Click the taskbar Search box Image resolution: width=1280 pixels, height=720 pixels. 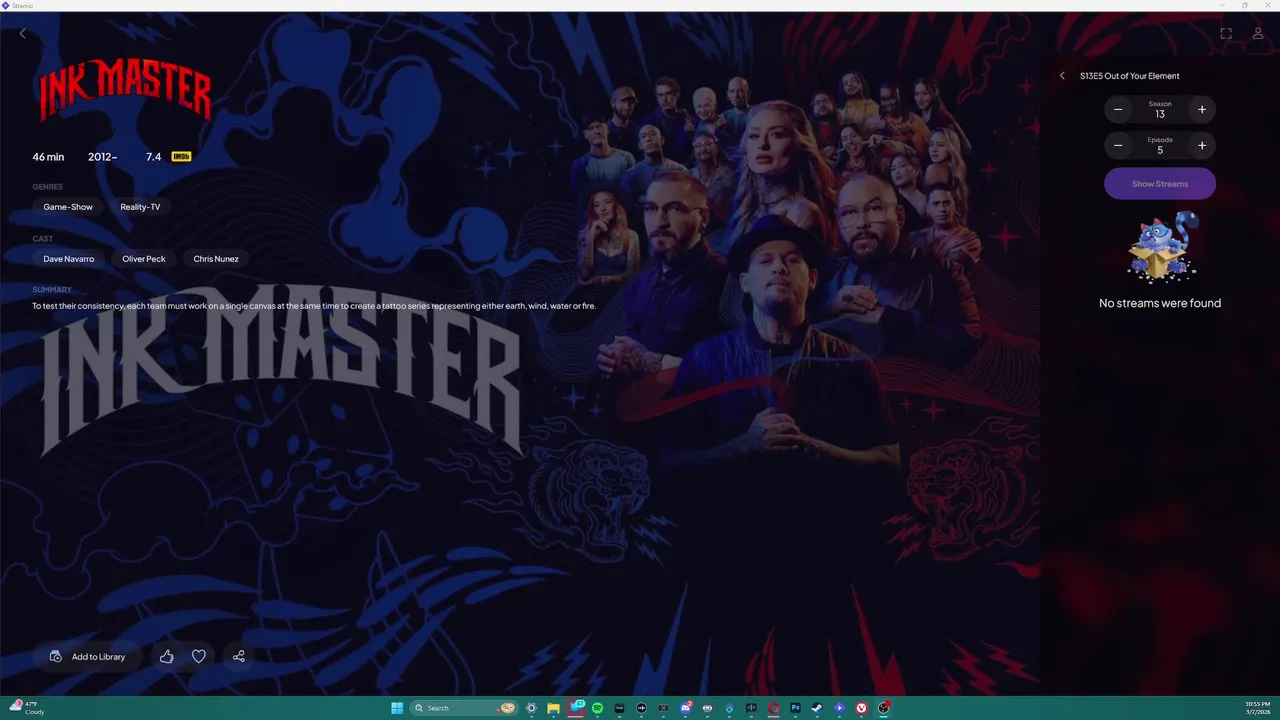[x=465, y=708]
